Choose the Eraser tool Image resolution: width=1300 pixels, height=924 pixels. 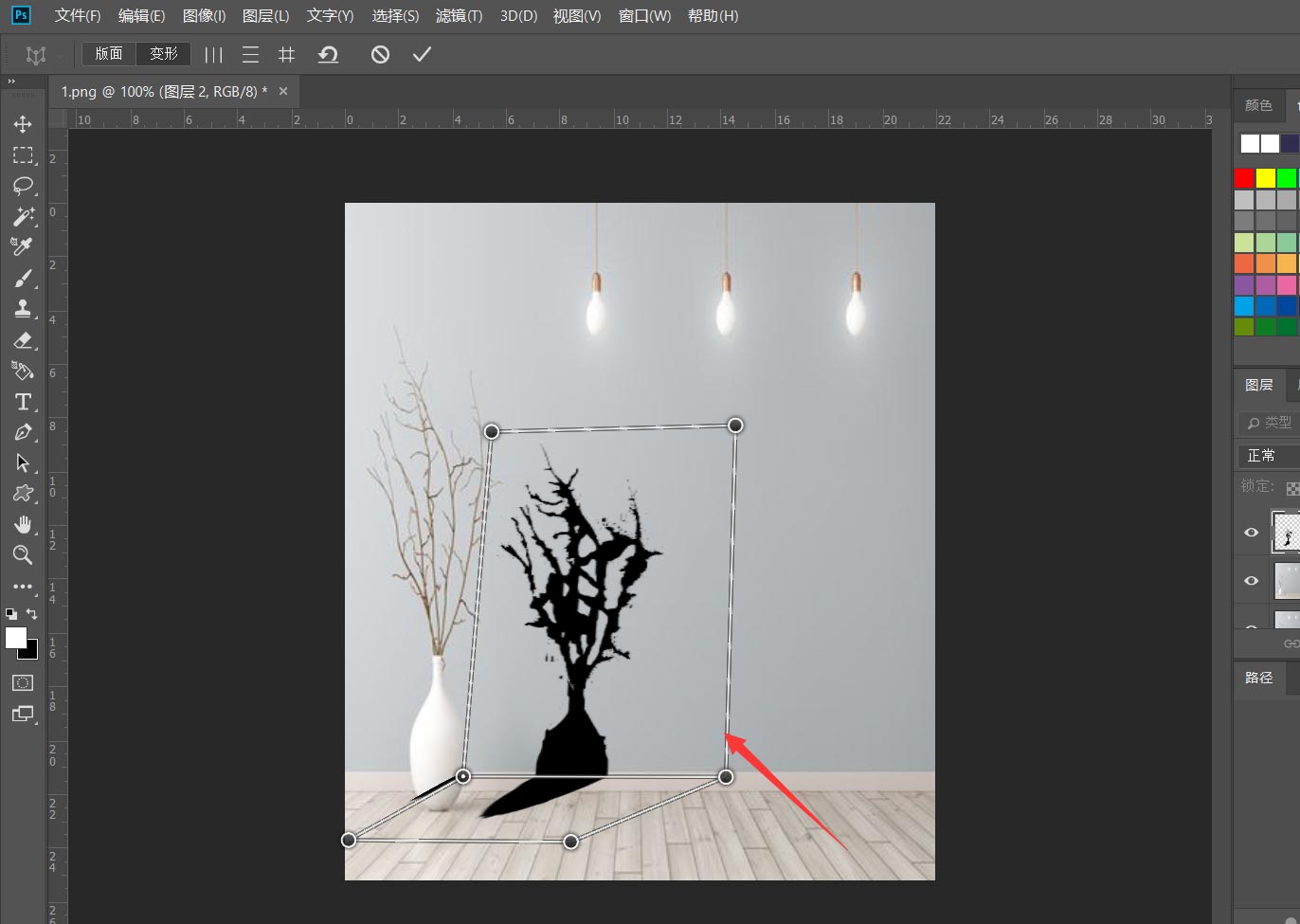point(23,340)
